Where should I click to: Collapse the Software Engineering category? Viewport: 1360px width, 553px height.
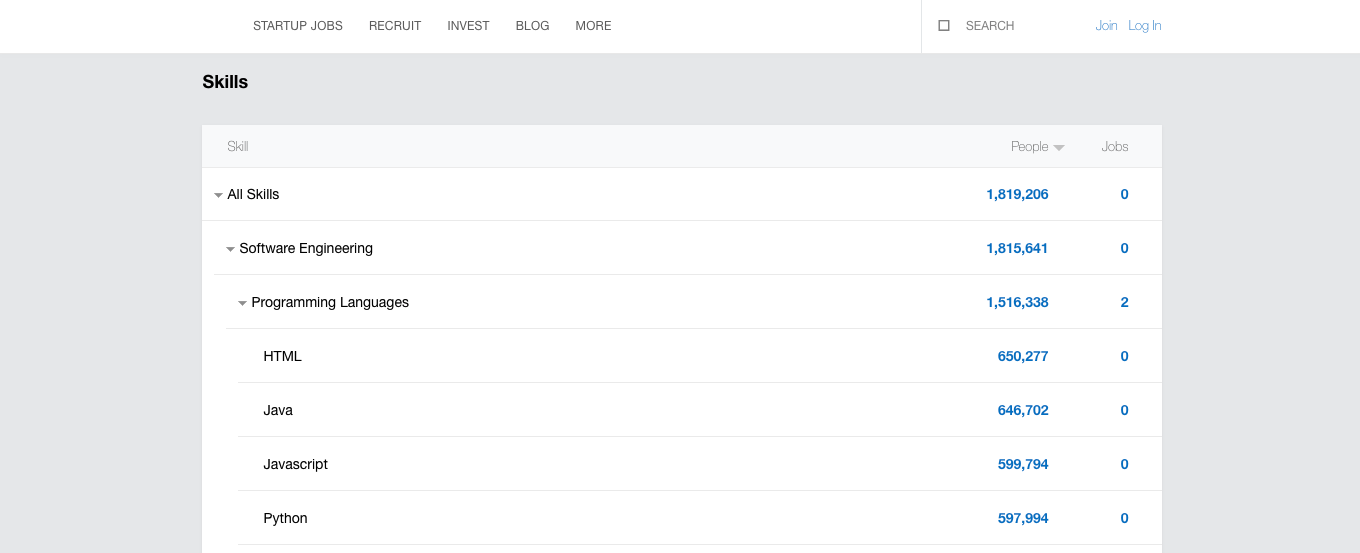coord(230,249)
